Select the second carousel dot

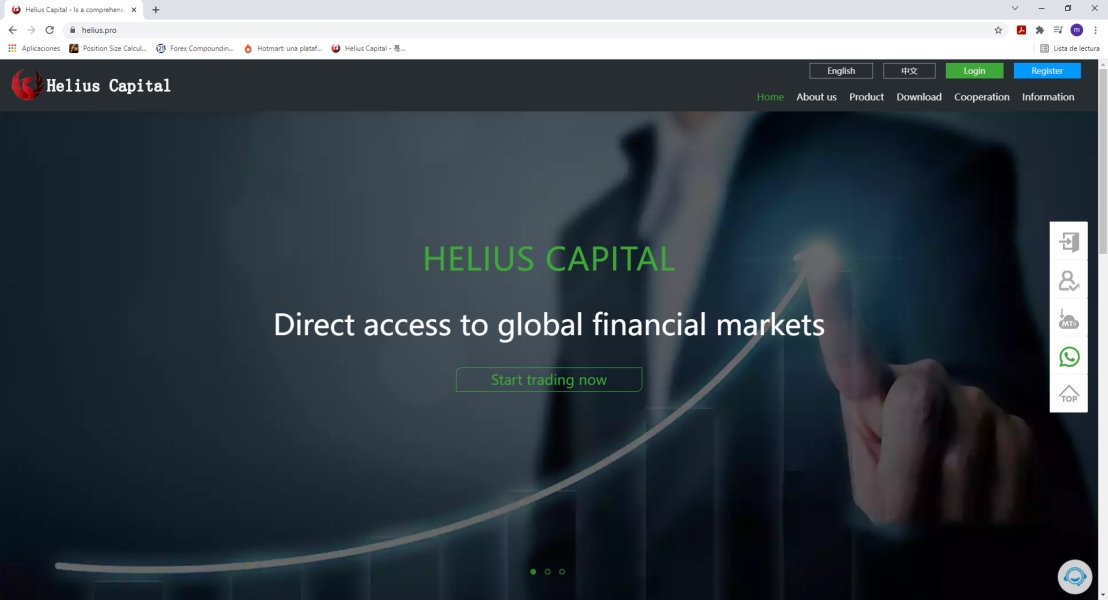coord(548,572)
